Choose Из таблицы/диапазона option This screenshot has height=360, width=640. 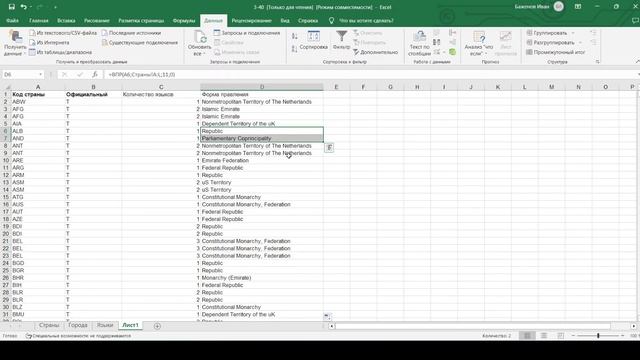click(60, 52)
